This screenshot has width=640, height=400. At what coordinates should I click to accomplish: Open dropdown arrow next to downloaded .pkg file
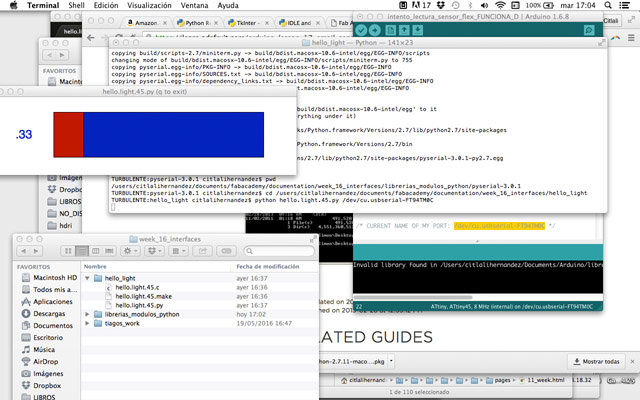pyautogui.click(x=391, y=361)
